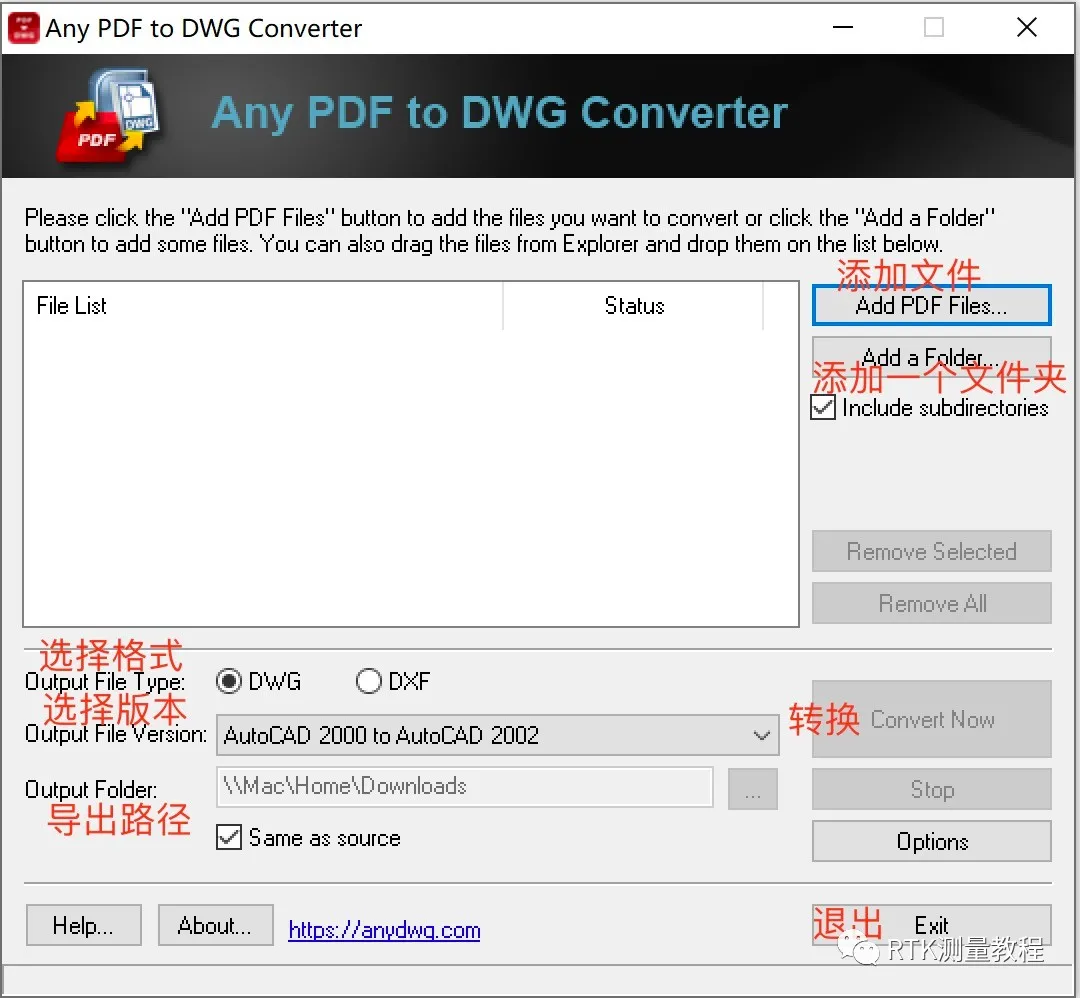Image resolution: width=1080 pixels, height=998 pixels.
Task: Click the Convert Now button
Action: 931,719
